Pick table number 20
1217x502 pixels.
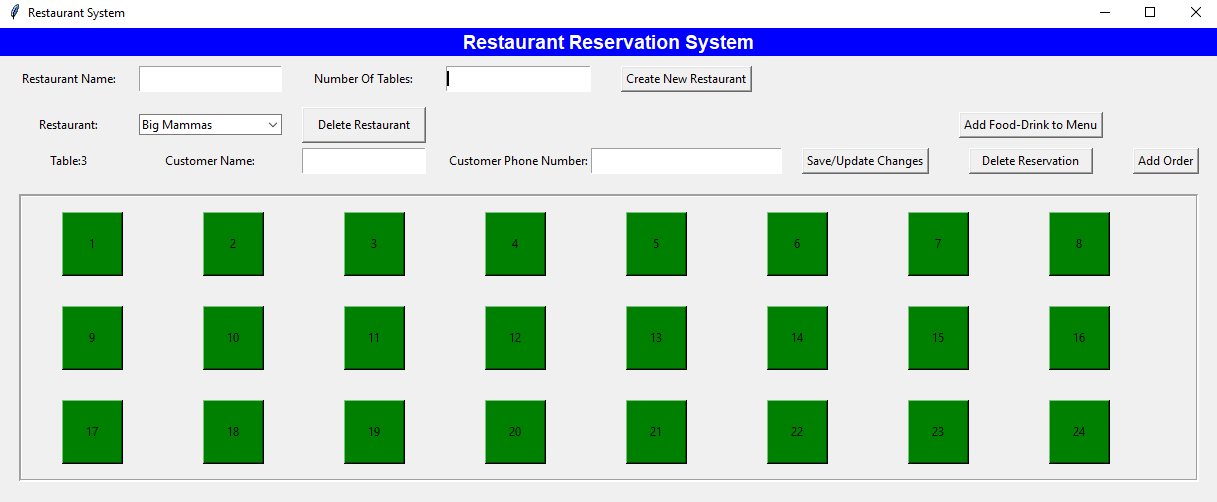point(515,431)
